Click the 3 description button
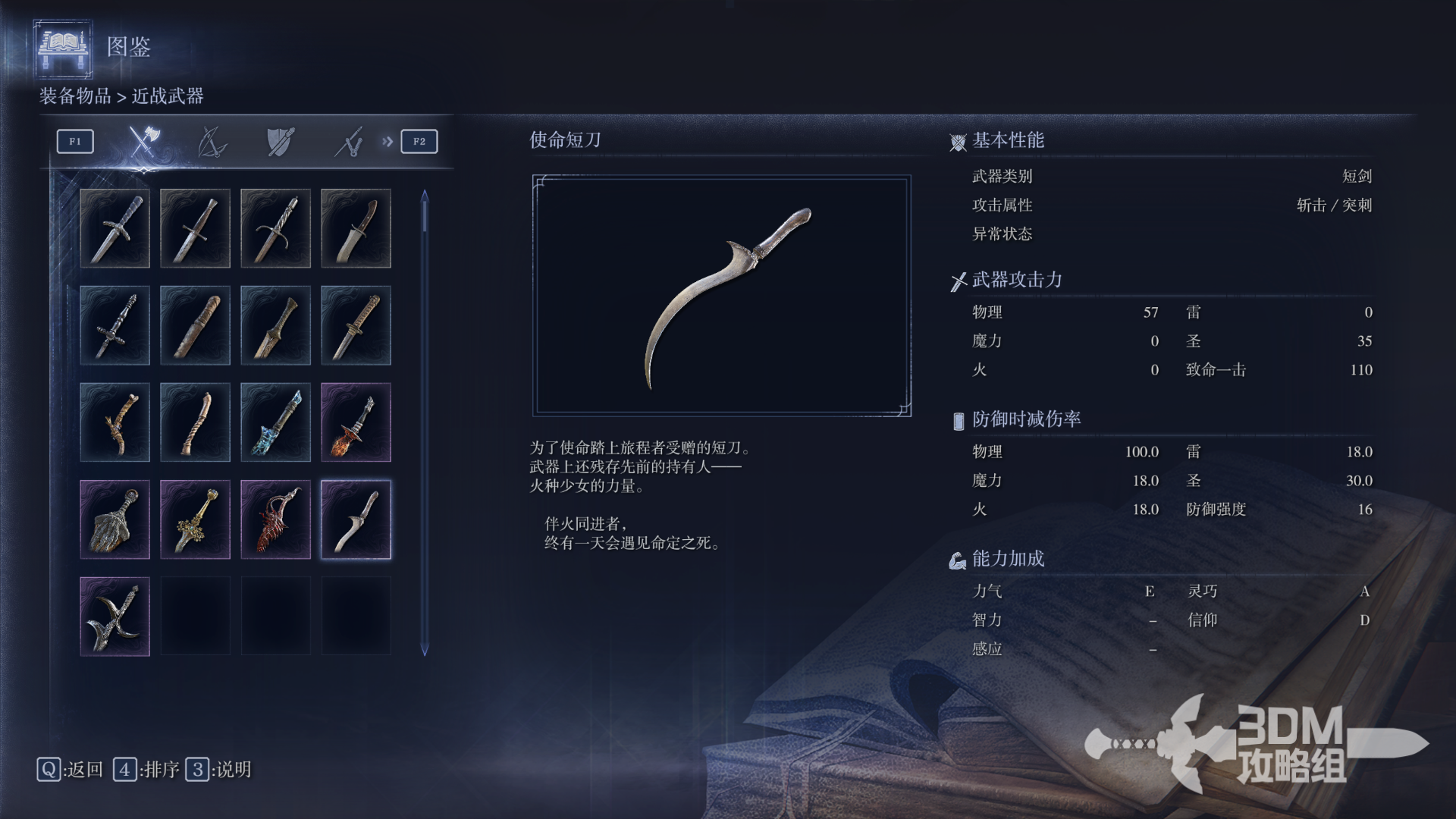This screenshot has height=819, width=1456. click(218, 770)
